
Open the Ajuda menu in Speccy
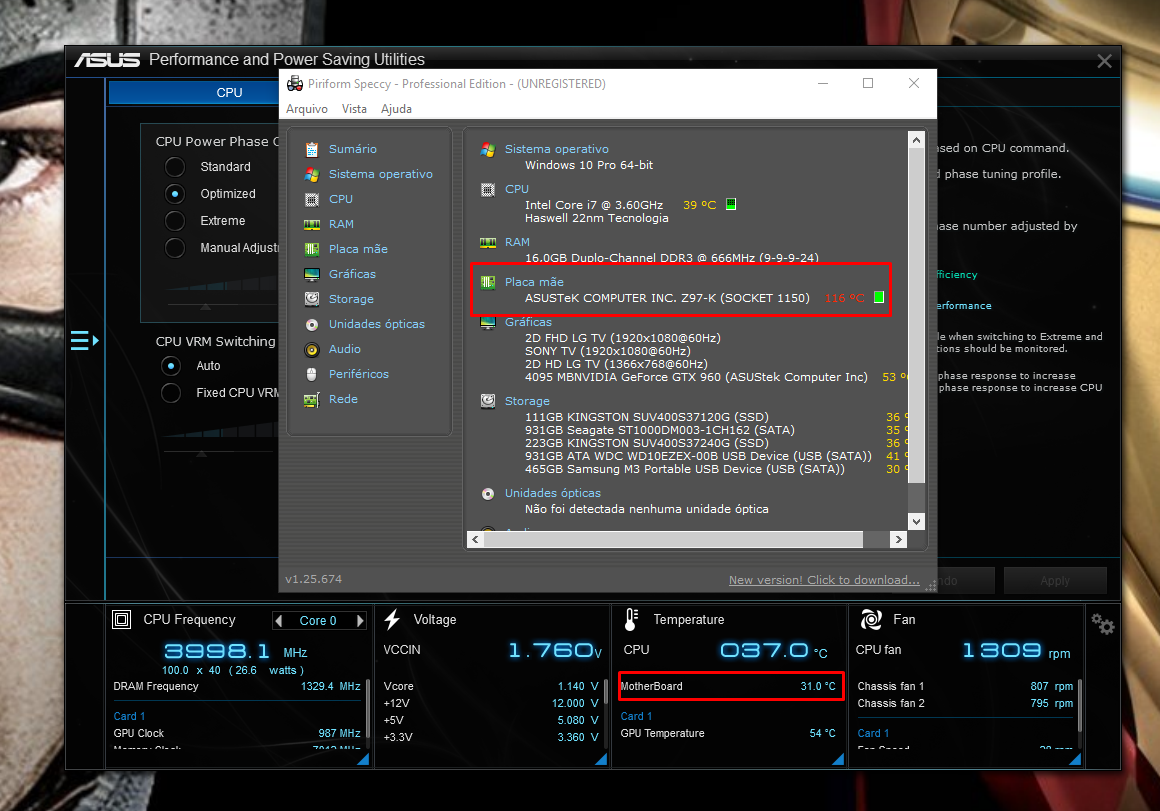396,109
